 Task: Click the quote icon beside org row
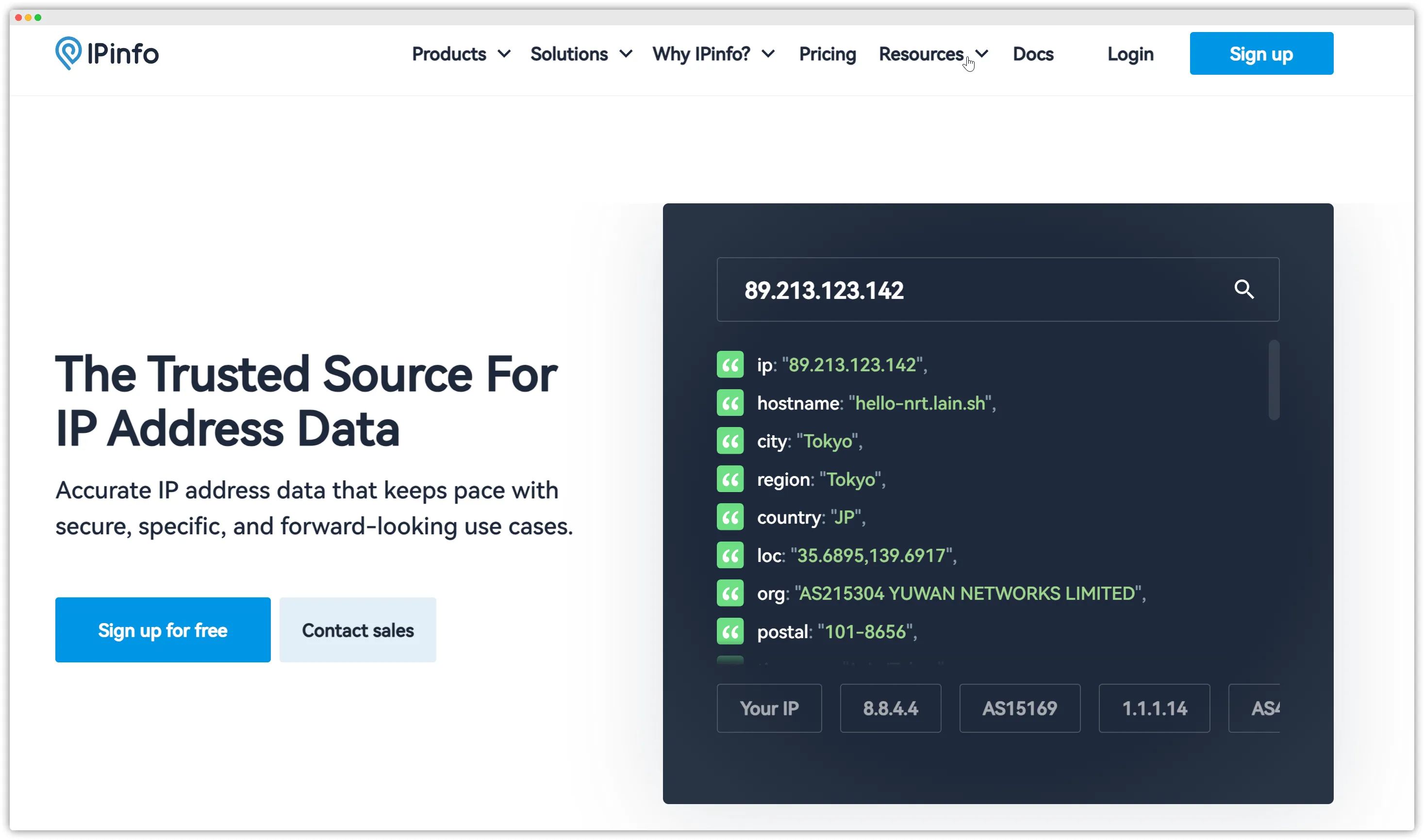[730, 593]
